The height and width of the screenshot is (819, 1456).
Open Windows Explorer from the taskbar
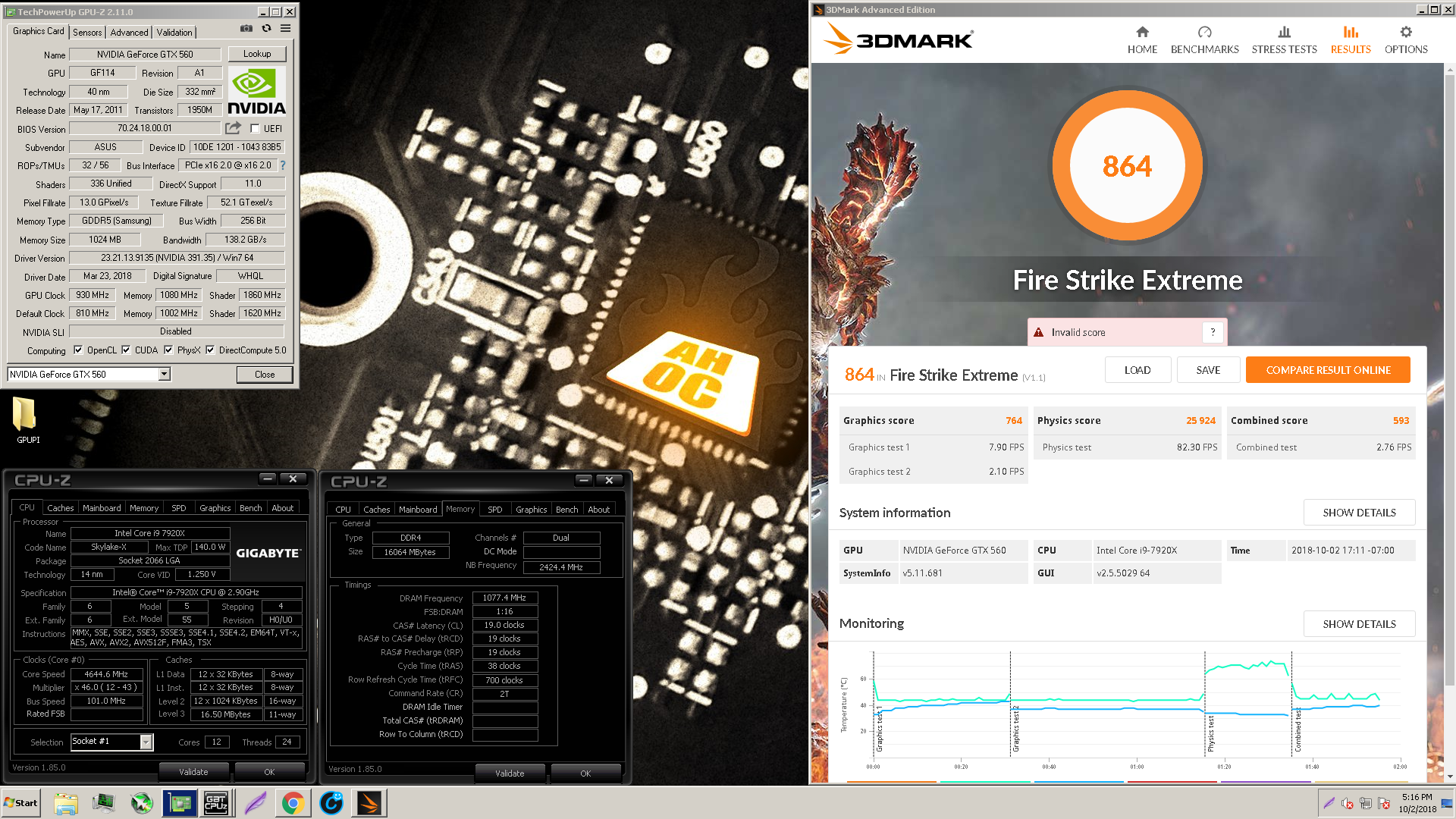pos(66,803)
